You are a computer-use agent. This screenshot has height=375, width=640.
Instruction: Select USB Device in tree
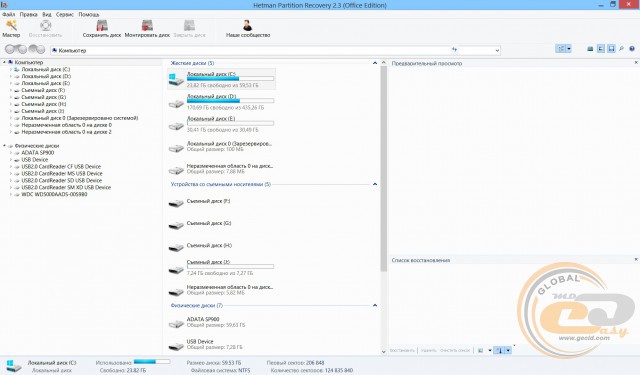pos(34,160)
